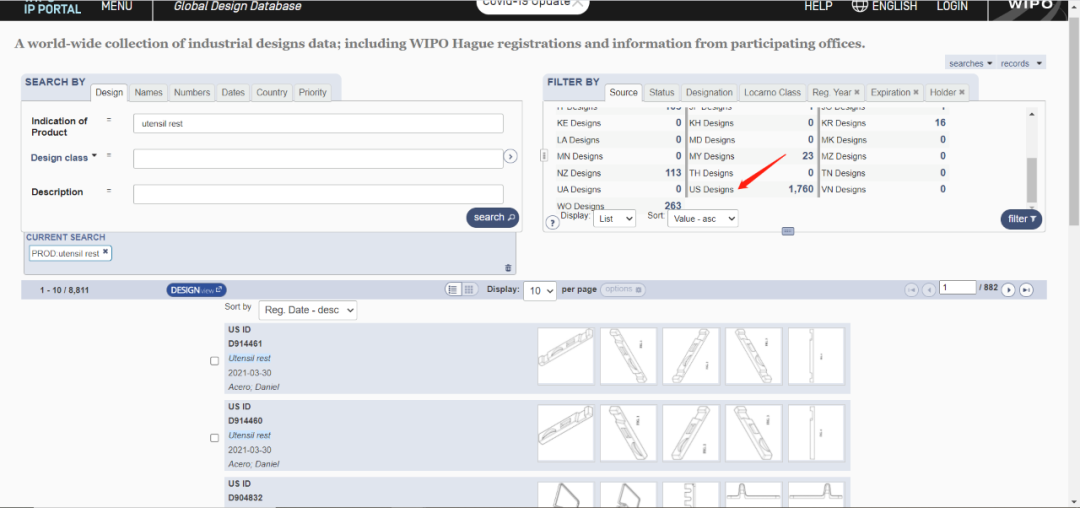Switch to list view icon in results bar
The width and height of the screenshot is (1080, 508).
pyautogui.click(x=453, y=290)
